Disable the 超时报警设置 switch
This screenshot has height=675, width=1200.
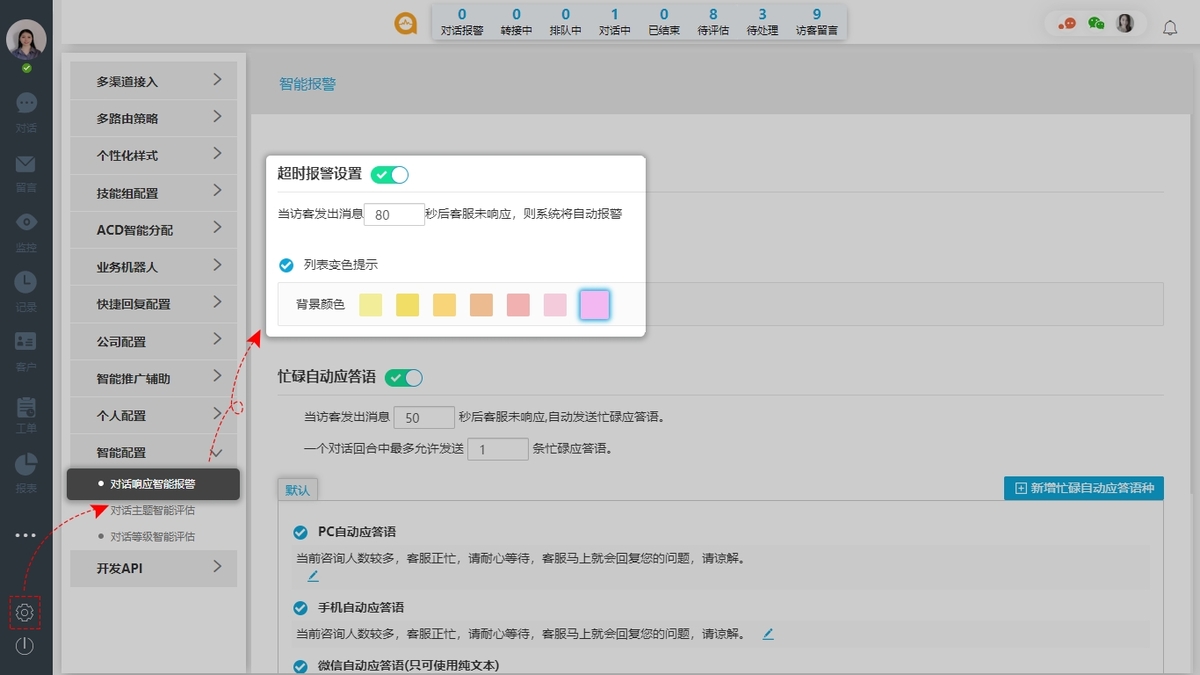click(389, 173)
